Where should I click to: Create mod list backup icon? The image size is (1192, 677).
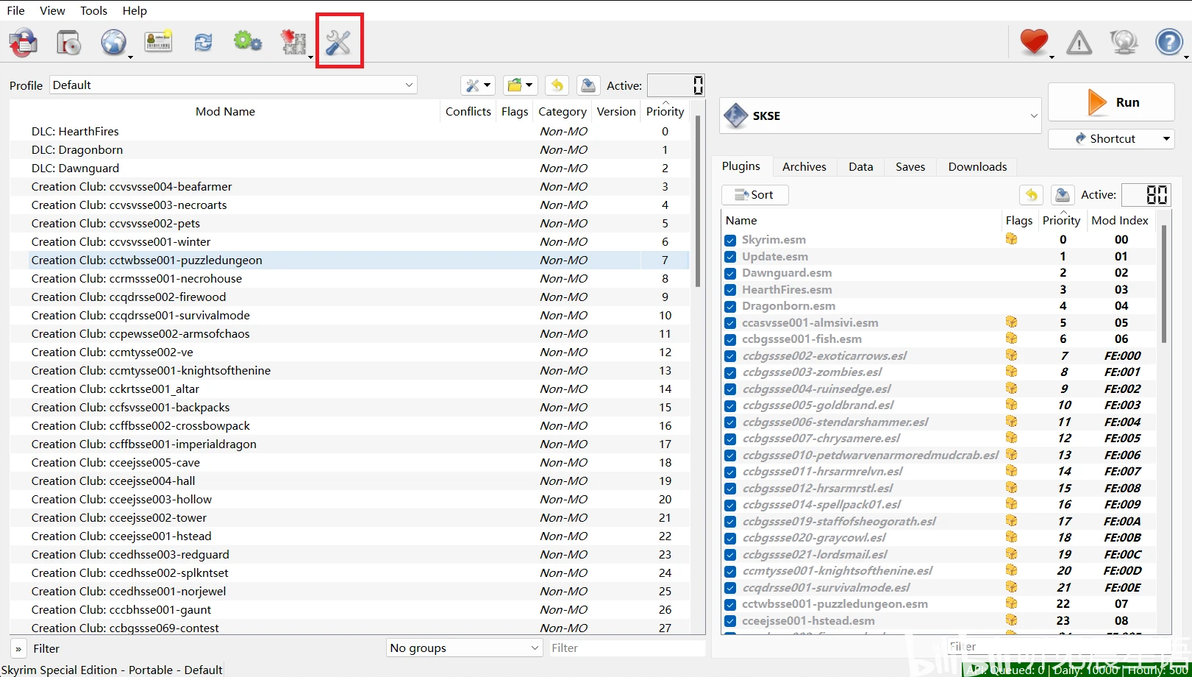click(588, 85)
